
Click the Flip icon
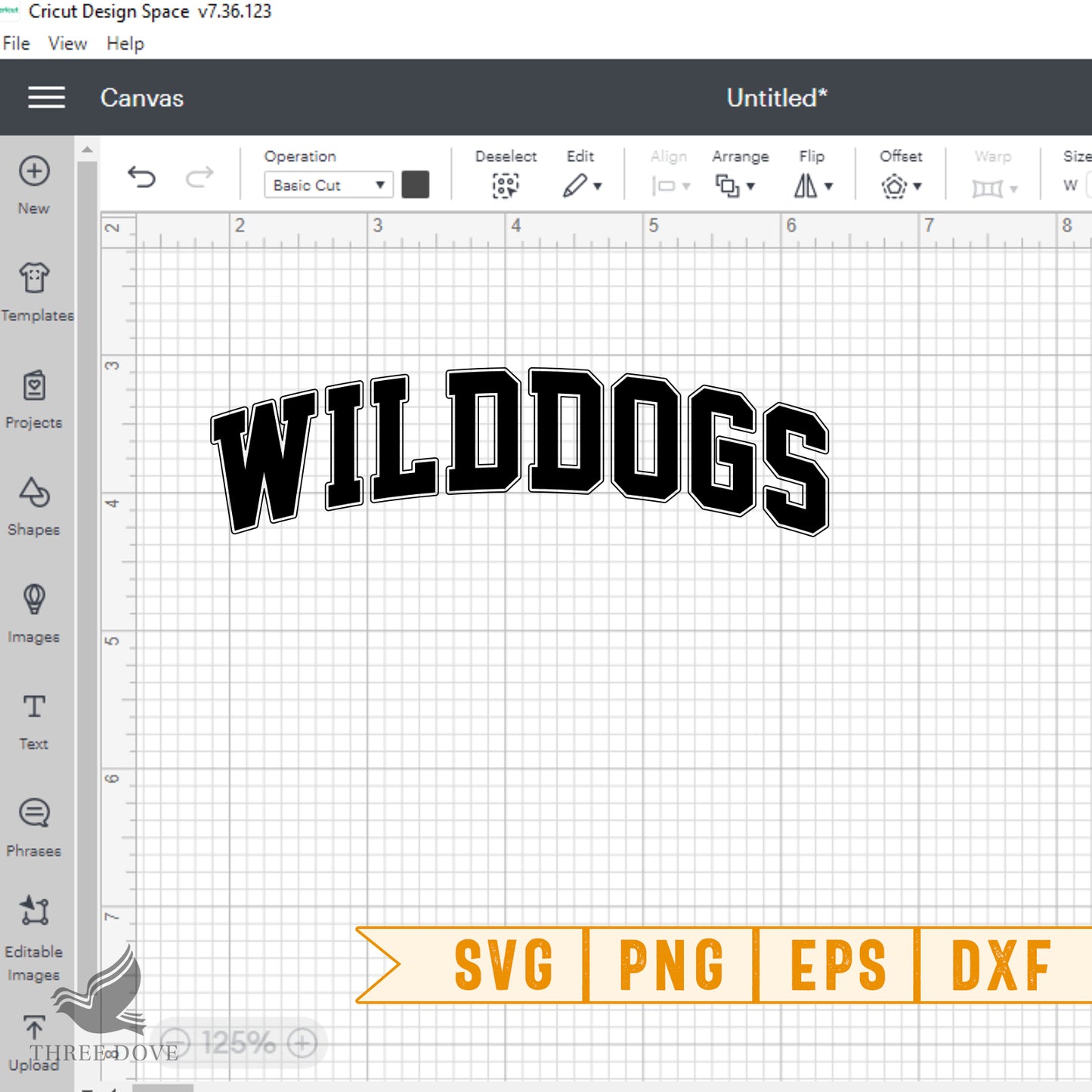pos(806,185)
